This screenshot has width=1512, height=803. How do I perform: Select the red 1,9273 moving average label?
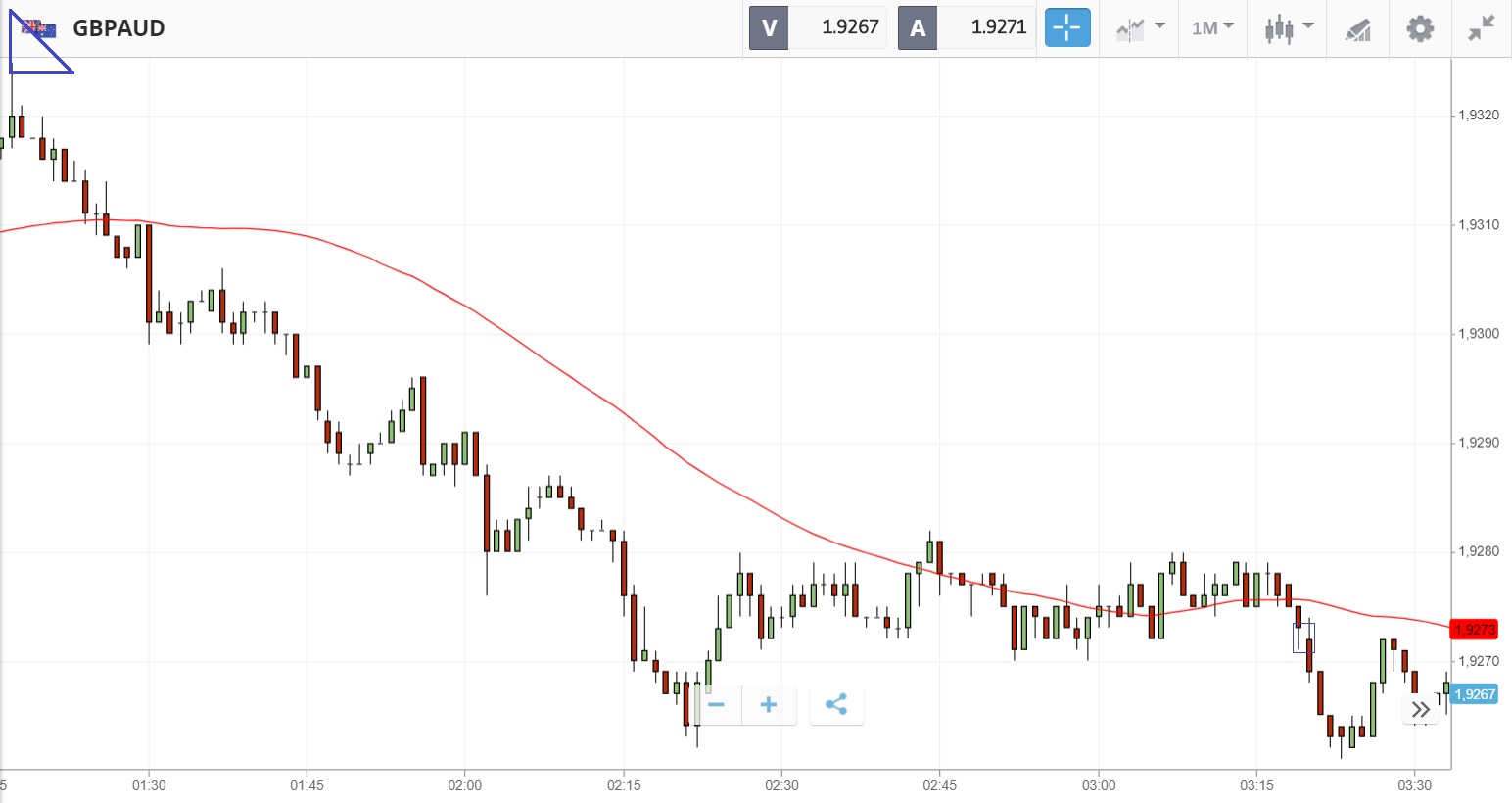[x=1474, y=629]
